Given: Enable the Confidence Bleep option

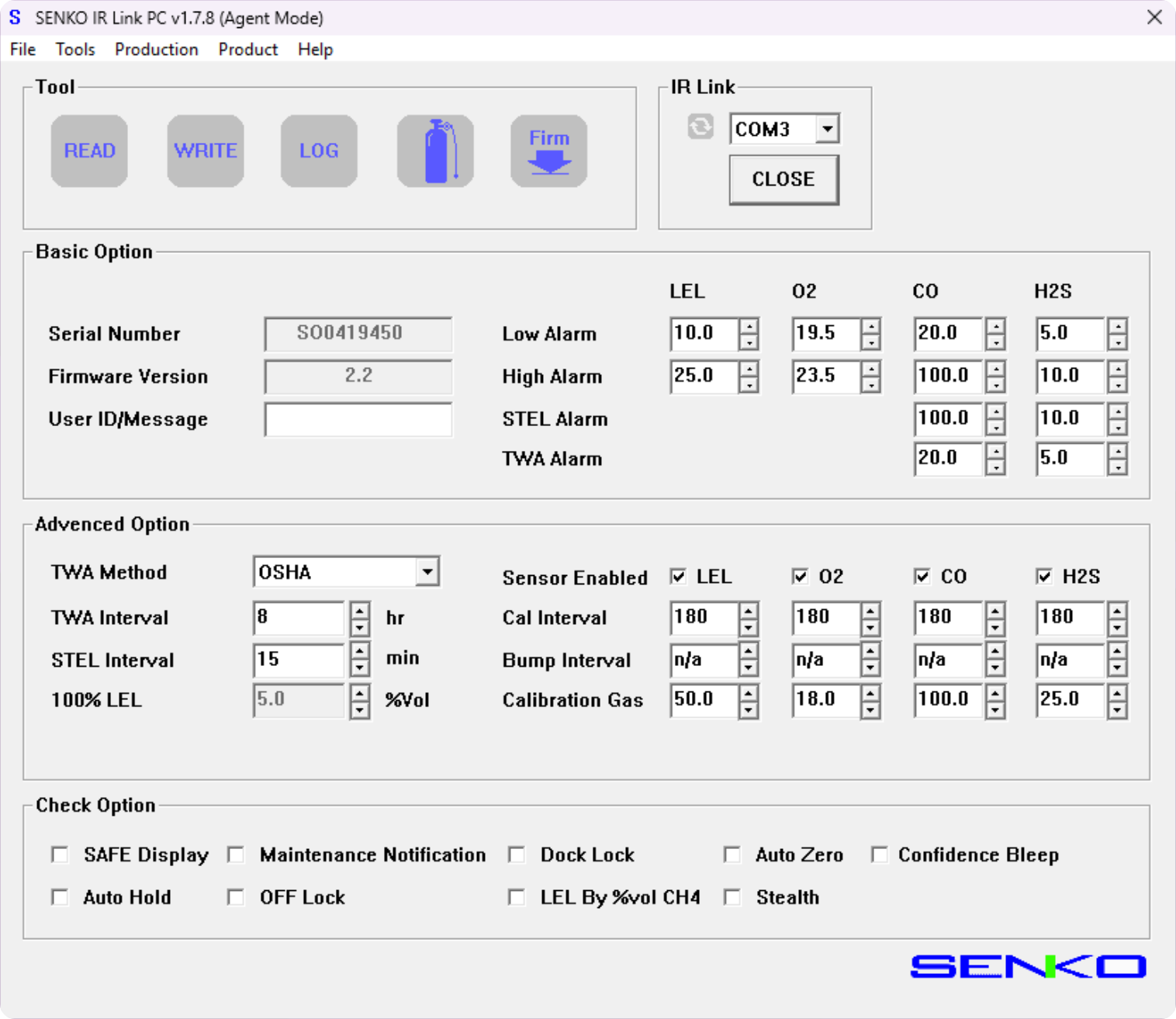Looking at the screenshot, I should point(879,854).
